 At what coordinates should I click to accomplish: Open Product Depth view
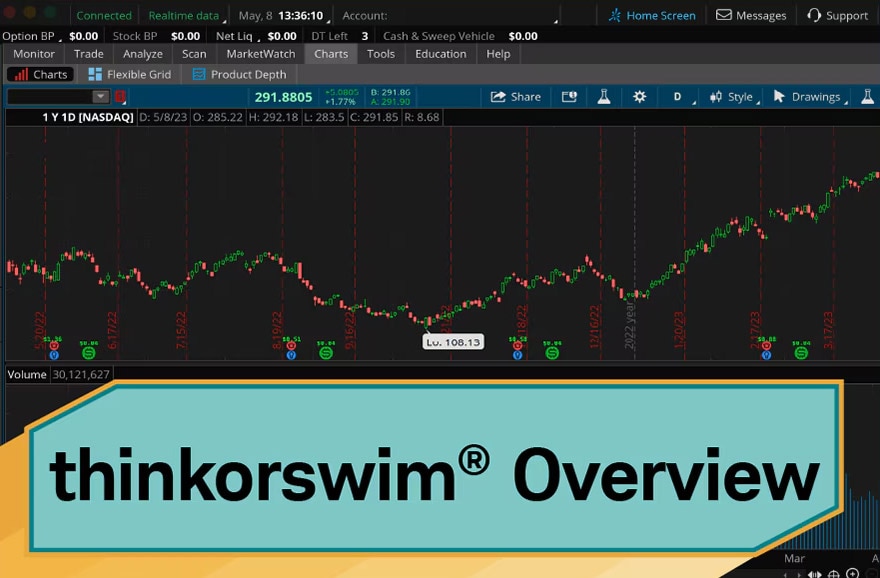point(239,74)
